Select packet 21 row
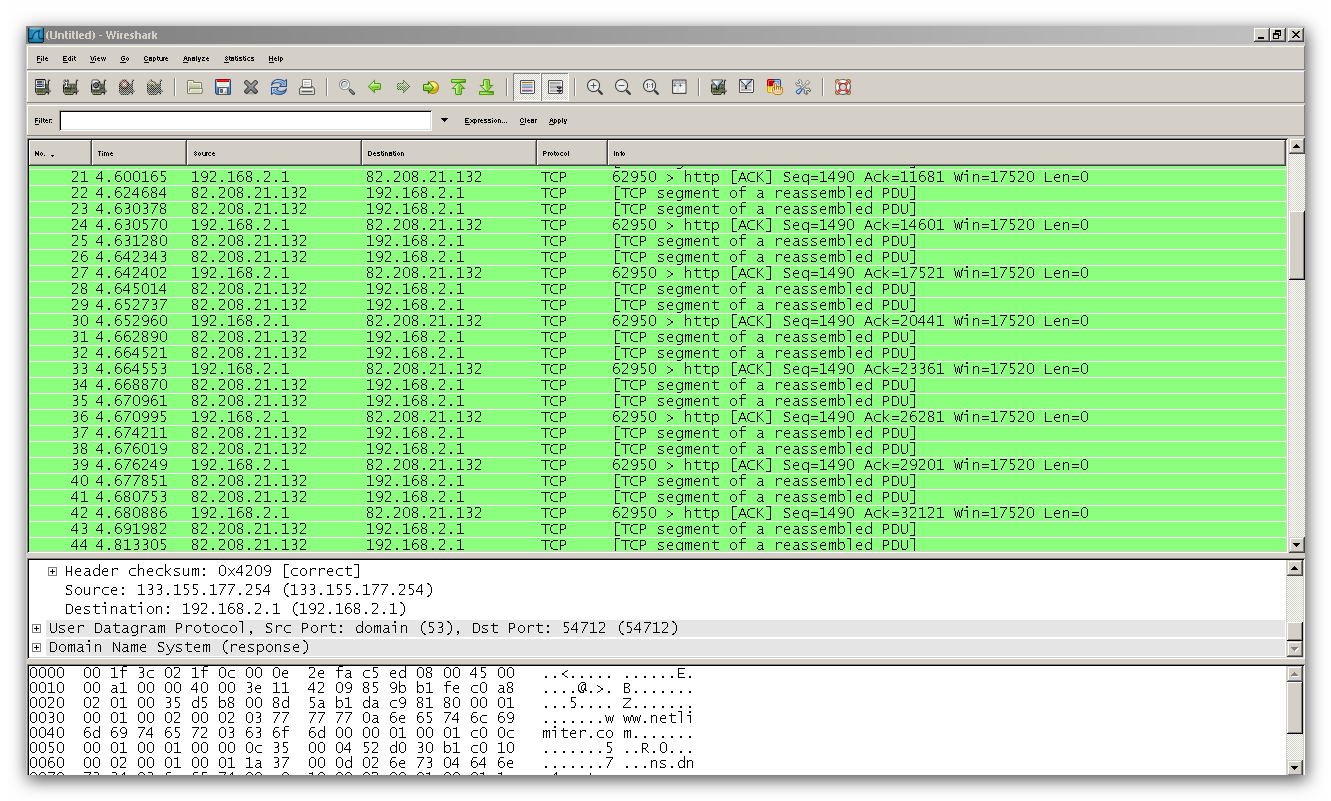Screen dimensions: 1331x801 pos(657,177)
